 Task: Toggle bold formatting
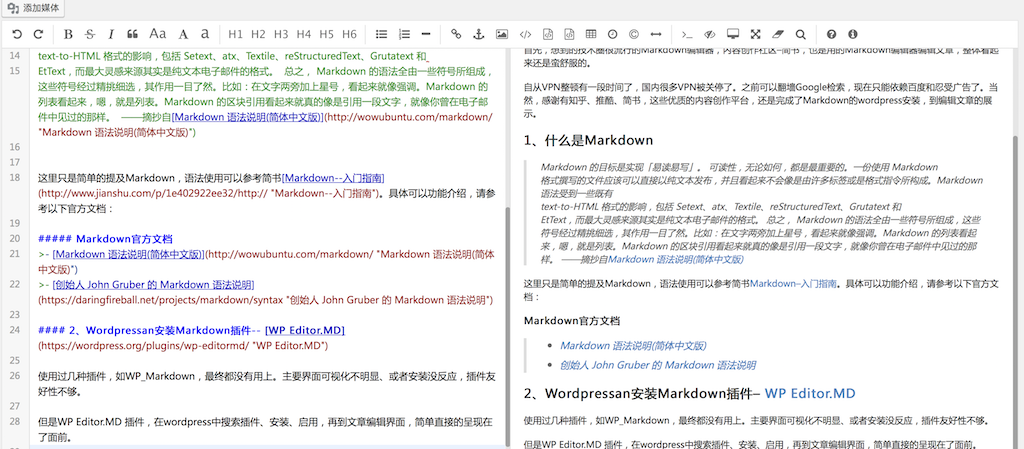tap(68, 34)
